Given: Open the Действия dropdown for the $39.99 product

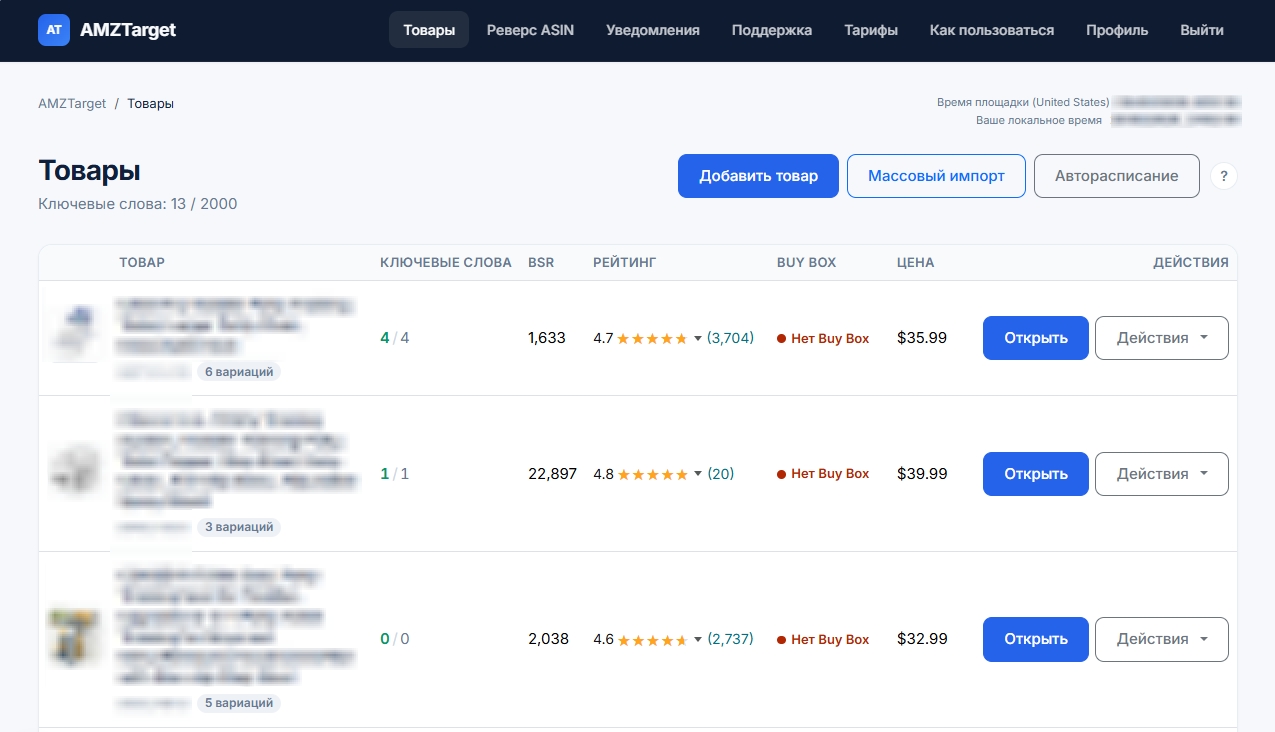Looking at the screenshot, I should click(1162, 474).
